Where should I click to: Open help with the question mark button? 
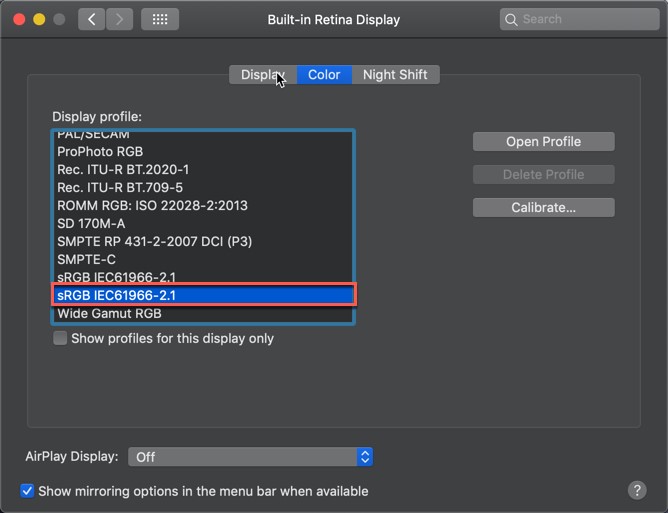[x=637, y=490]
